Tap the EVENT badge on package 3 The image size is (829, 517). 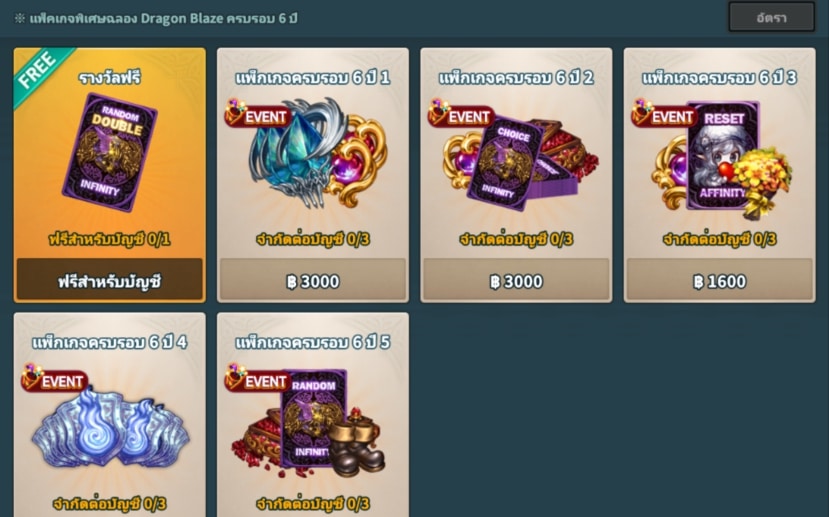(x=664, y=114)
